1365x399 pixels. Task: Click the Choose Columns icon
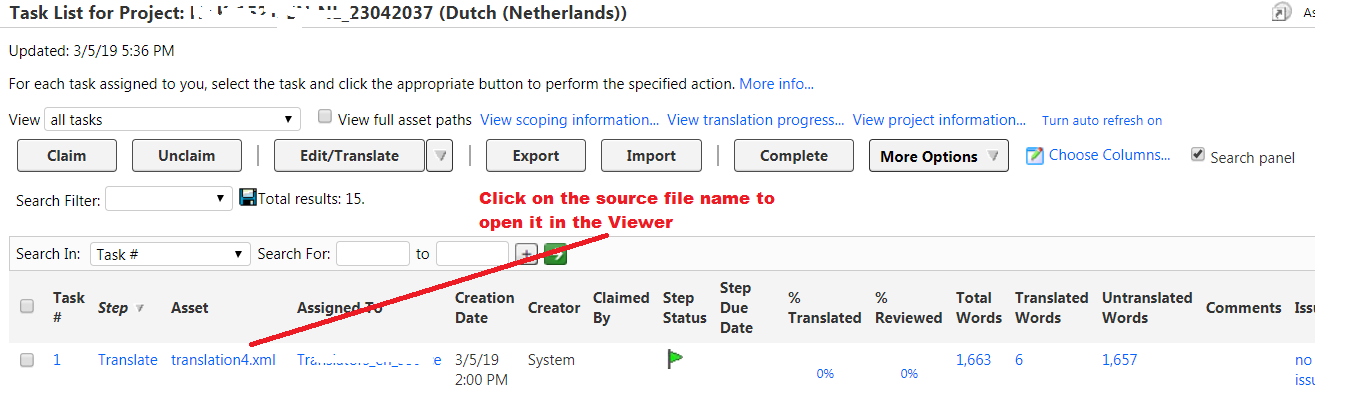pyautogui.click(x=1035, y=156)
